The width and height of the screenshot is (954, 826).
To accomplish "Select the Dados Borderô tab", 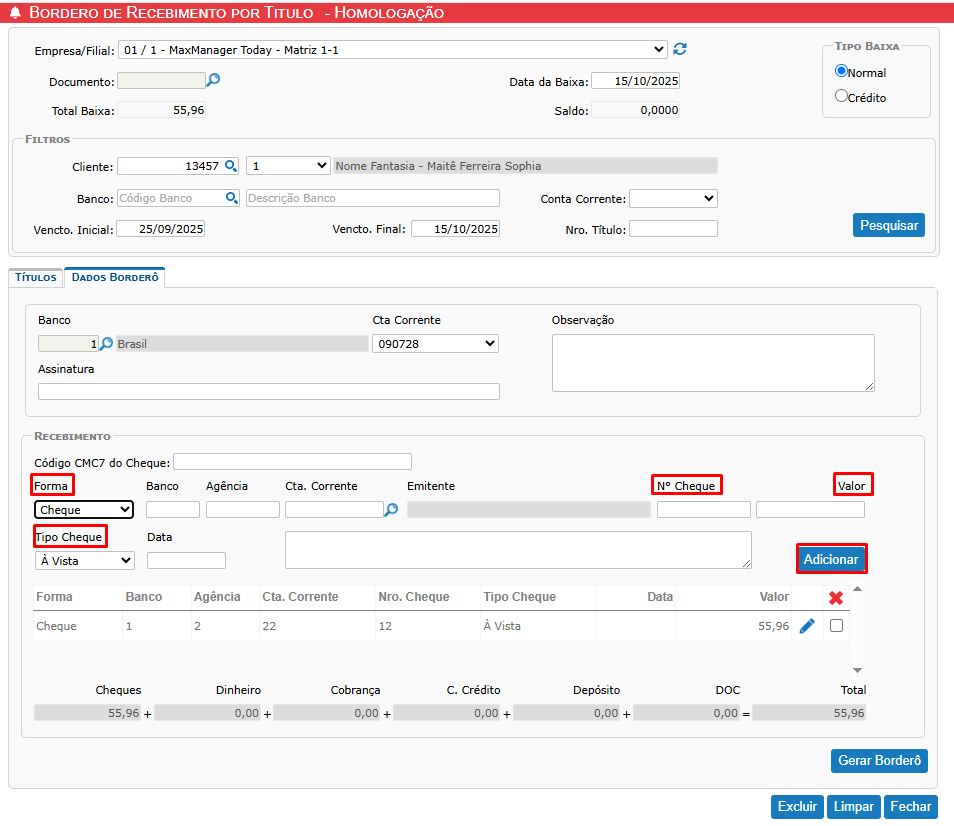I will click(115, 278).
